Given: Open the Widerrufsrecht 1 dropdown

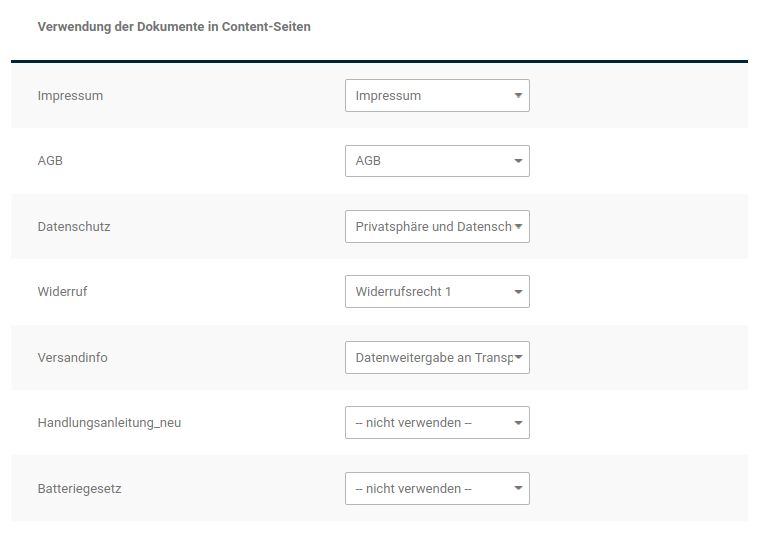Looking at the screenshot, I should click(436, 292).
